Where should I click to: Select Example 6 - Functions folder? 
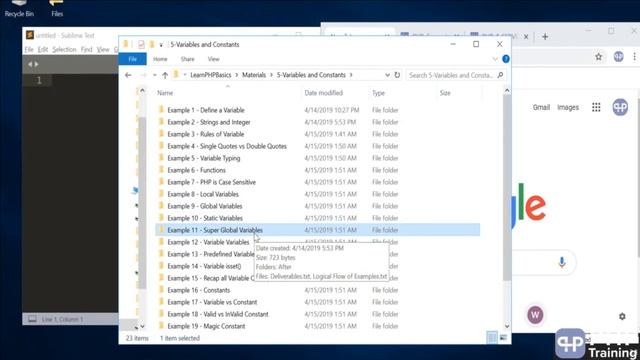[x=196, y=170]
